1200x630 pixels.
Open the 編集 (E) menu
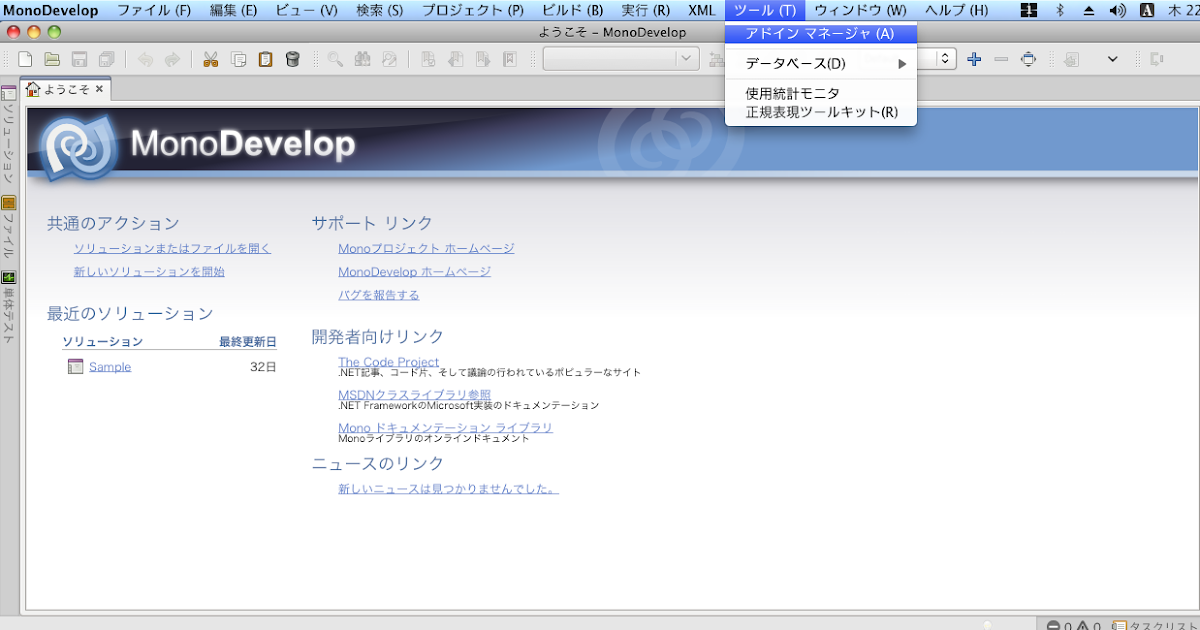coord(234,10)
